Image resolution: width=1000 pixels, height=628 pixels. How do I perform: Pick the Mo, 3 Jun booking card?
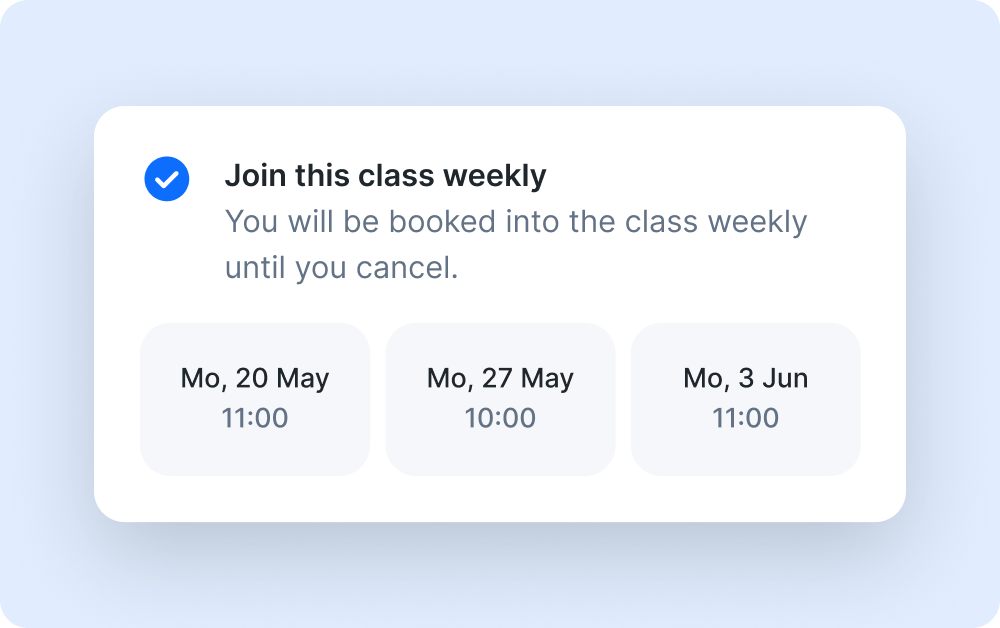tap(744, 398)
